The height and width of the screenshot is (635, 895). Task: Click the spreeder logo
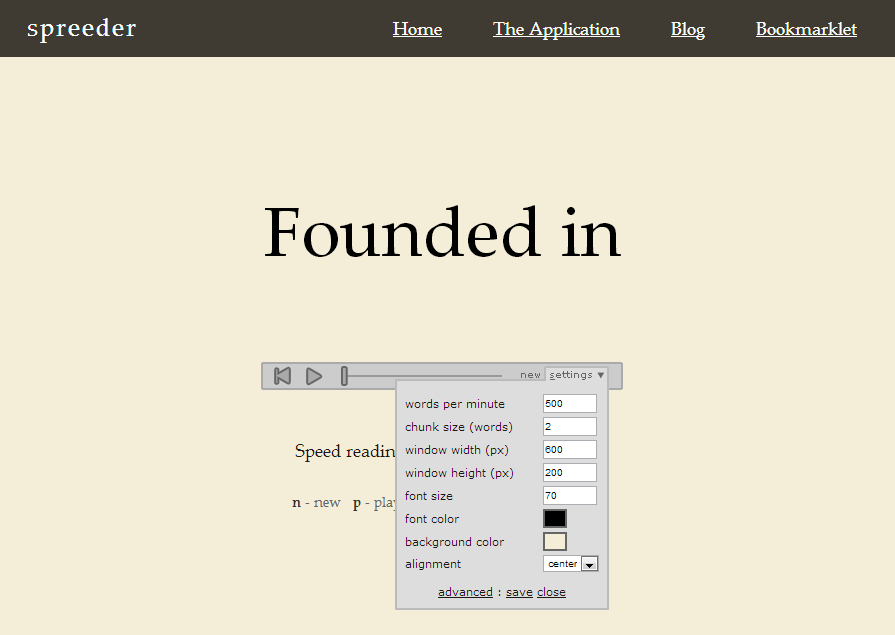[81, 28]
